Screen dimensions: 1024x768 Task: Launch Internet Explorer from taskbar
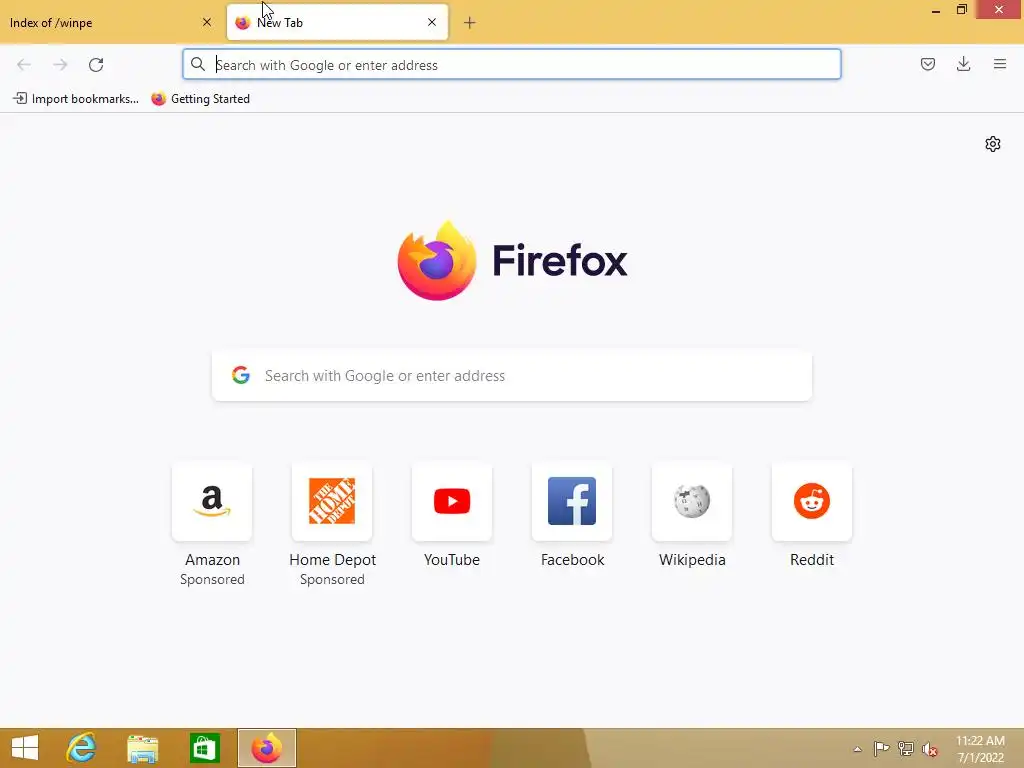(x=82, y=748)
